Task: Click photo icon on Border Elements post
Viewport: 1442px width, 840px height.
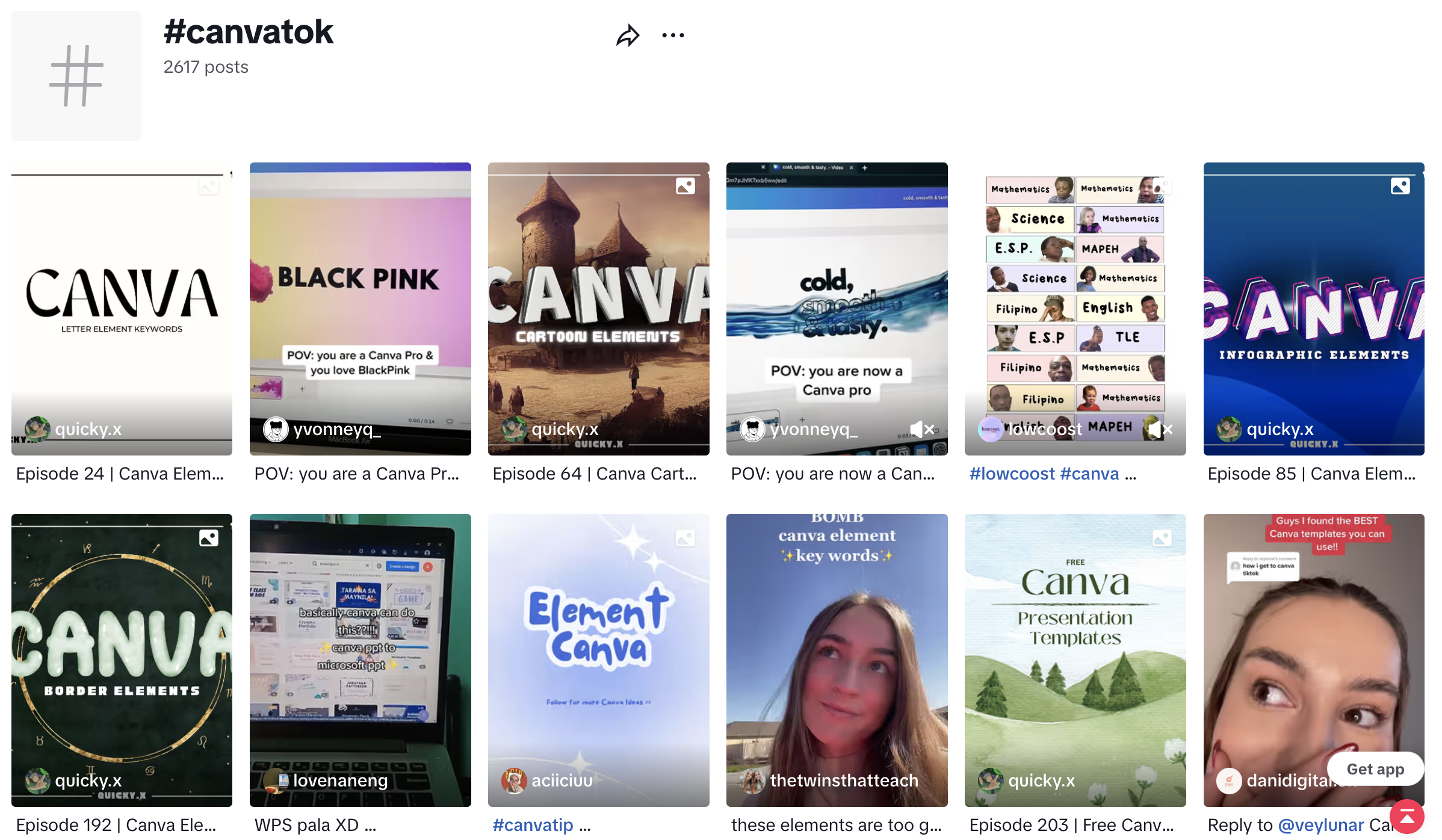Action: click(208, 537)
